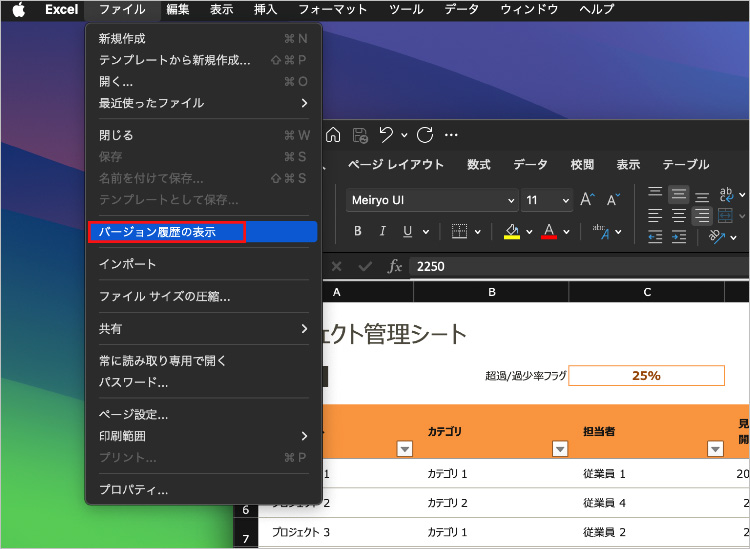Expand the underline style dropdown arrow

426,232
